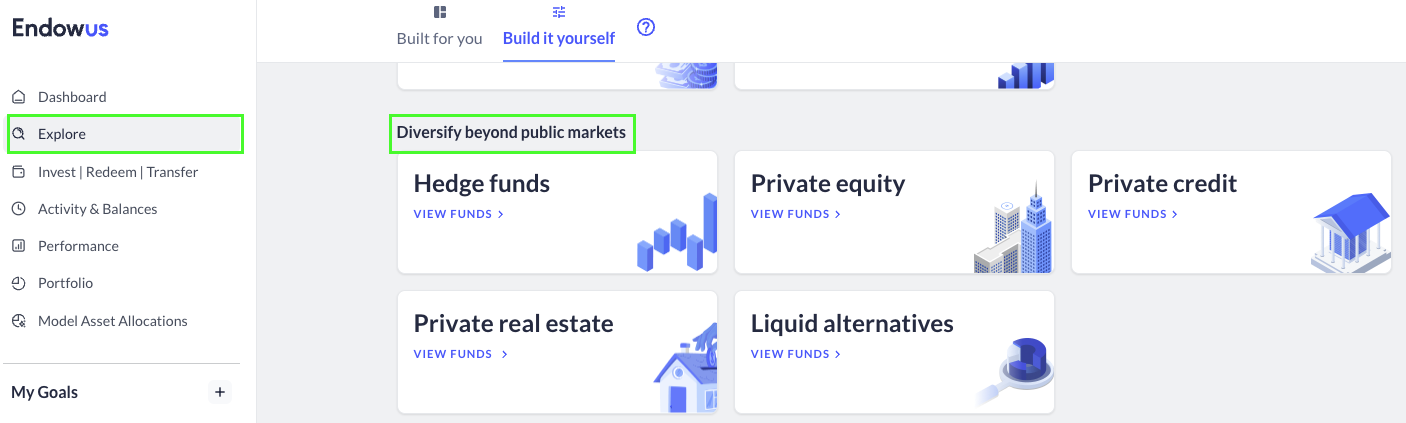Add a new goal with plus button
The image size is (1406, 423).
[x=220, y=392]
